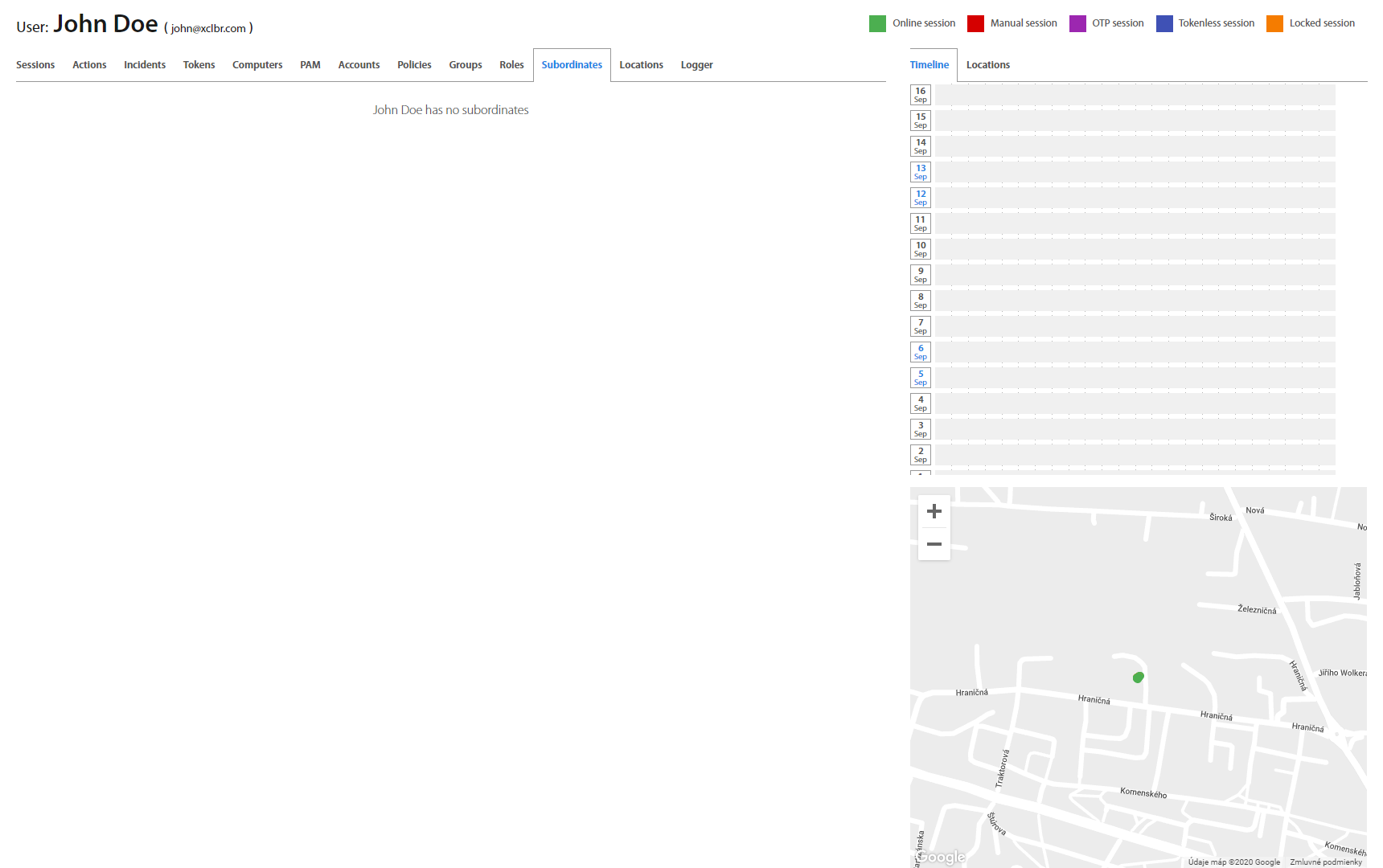Switch to Locations tab beside Timeline

click(x=987, y=65)
